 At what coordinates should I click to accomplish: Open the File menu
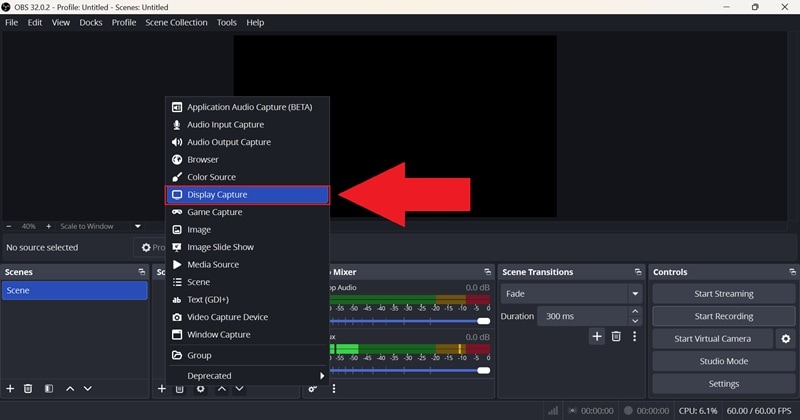(x=11, y=22)
